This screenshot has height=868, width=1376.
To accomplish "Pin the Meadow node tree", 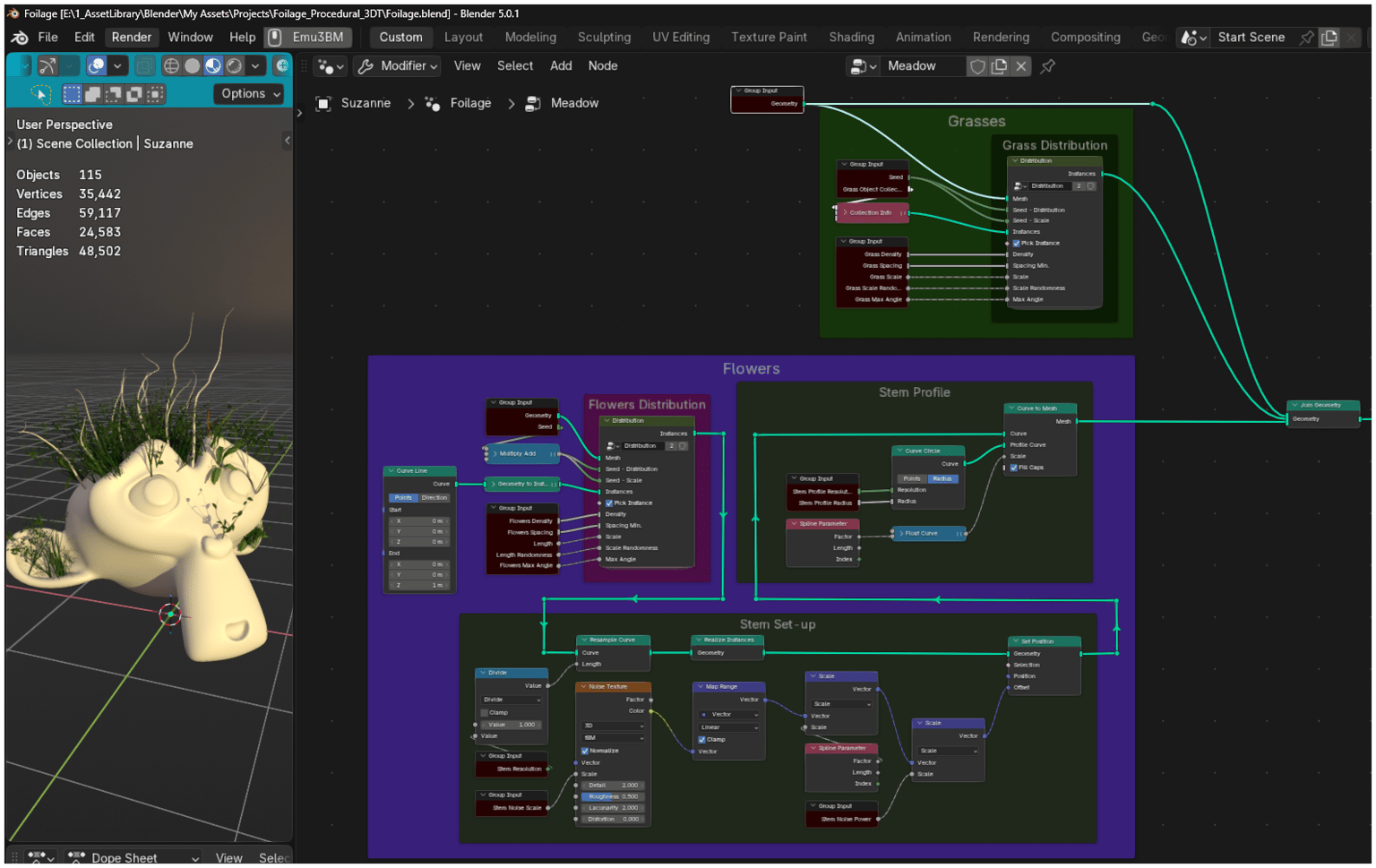I will 1047,66.
